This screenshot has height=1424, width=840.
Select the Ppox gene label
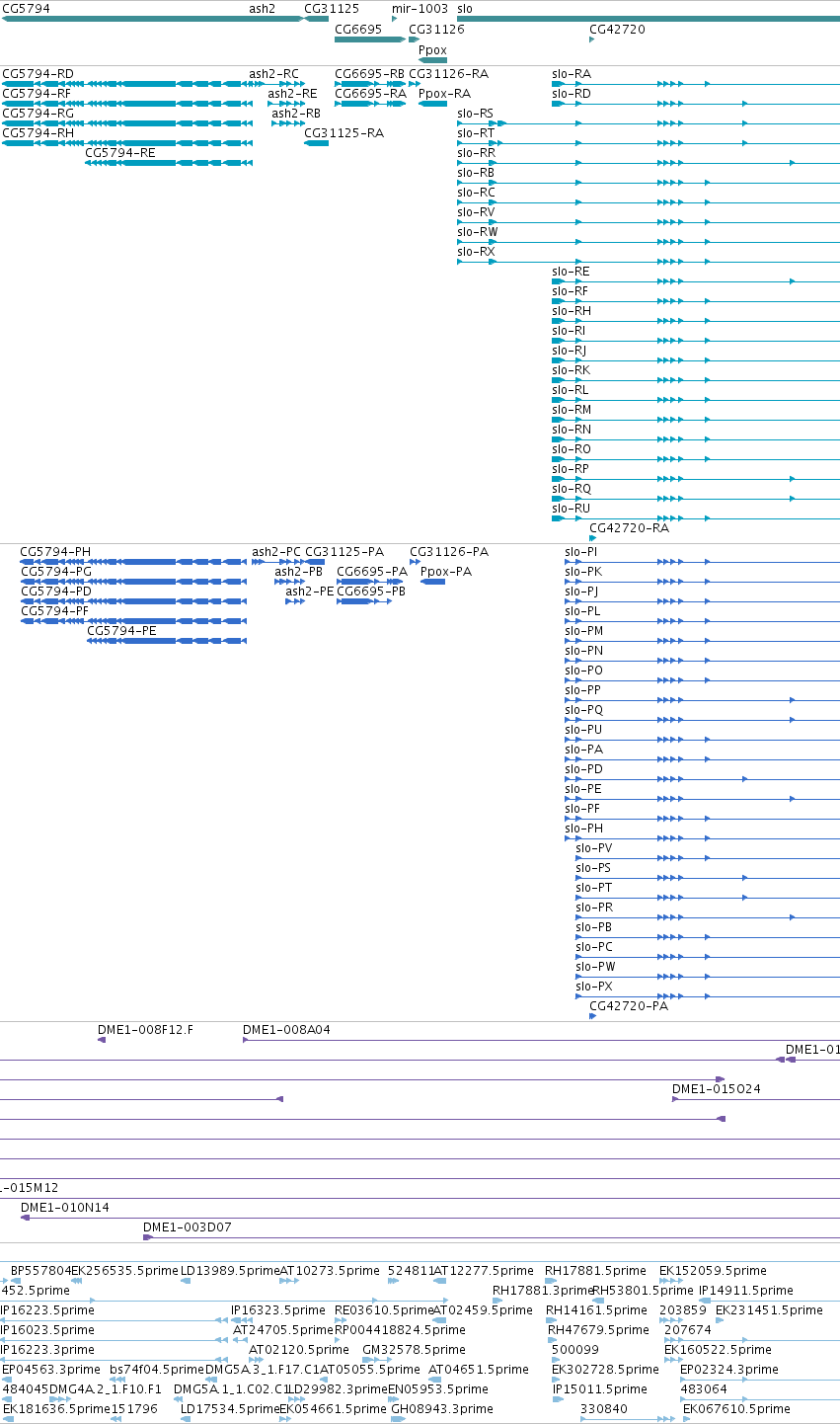tap(432, 49)
